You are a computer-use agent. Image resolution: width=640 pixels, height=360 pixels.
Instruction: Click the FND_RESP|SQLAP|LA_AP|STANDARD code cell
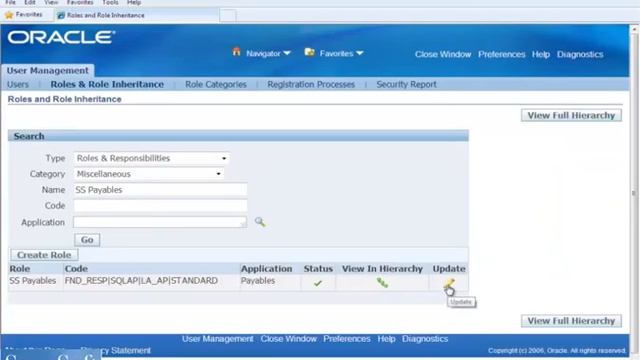(141, 281)
